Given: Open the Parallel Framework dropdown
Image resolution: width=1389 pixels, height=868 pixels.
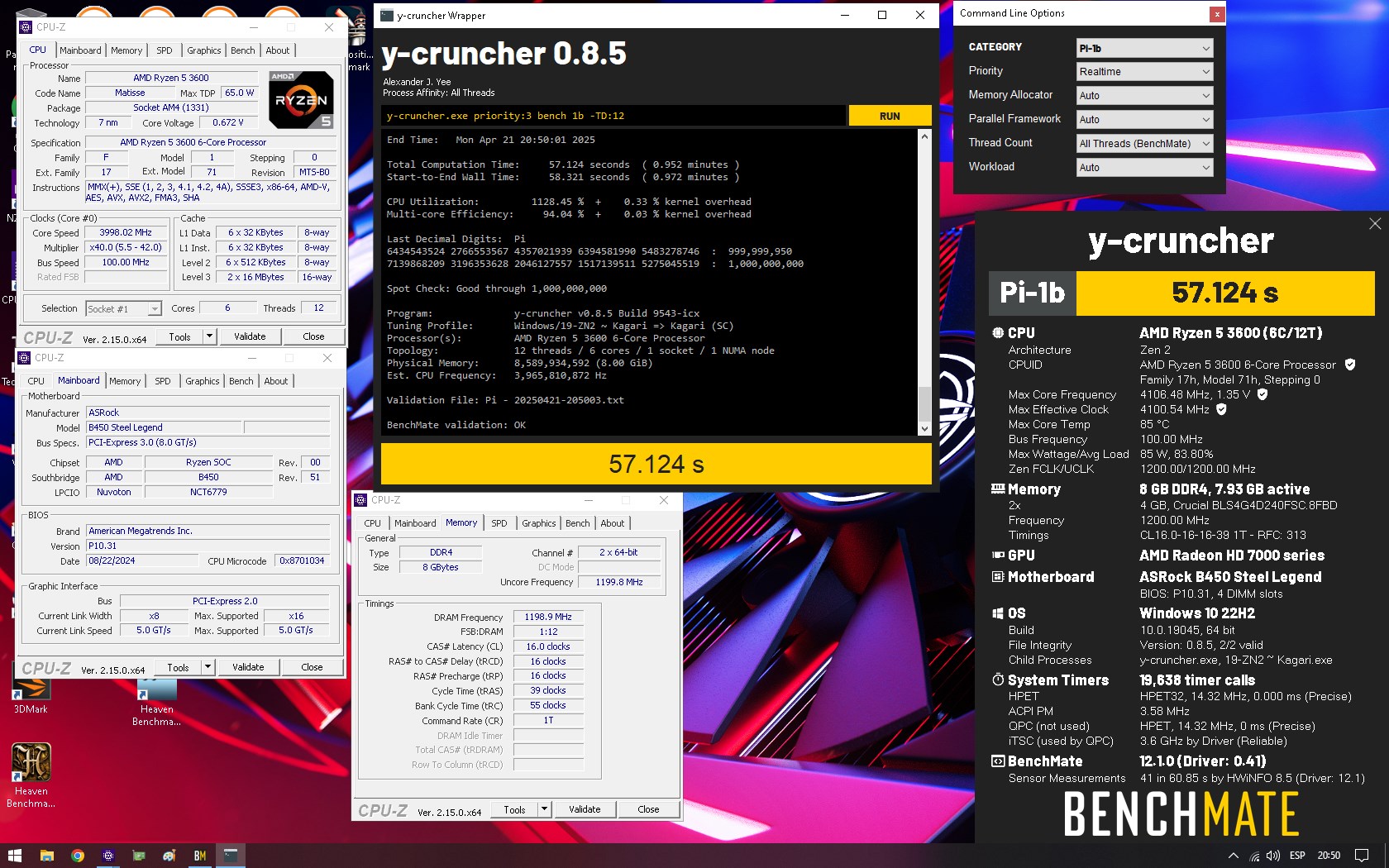Looking at the screenshot, I should pos(1144,120).
